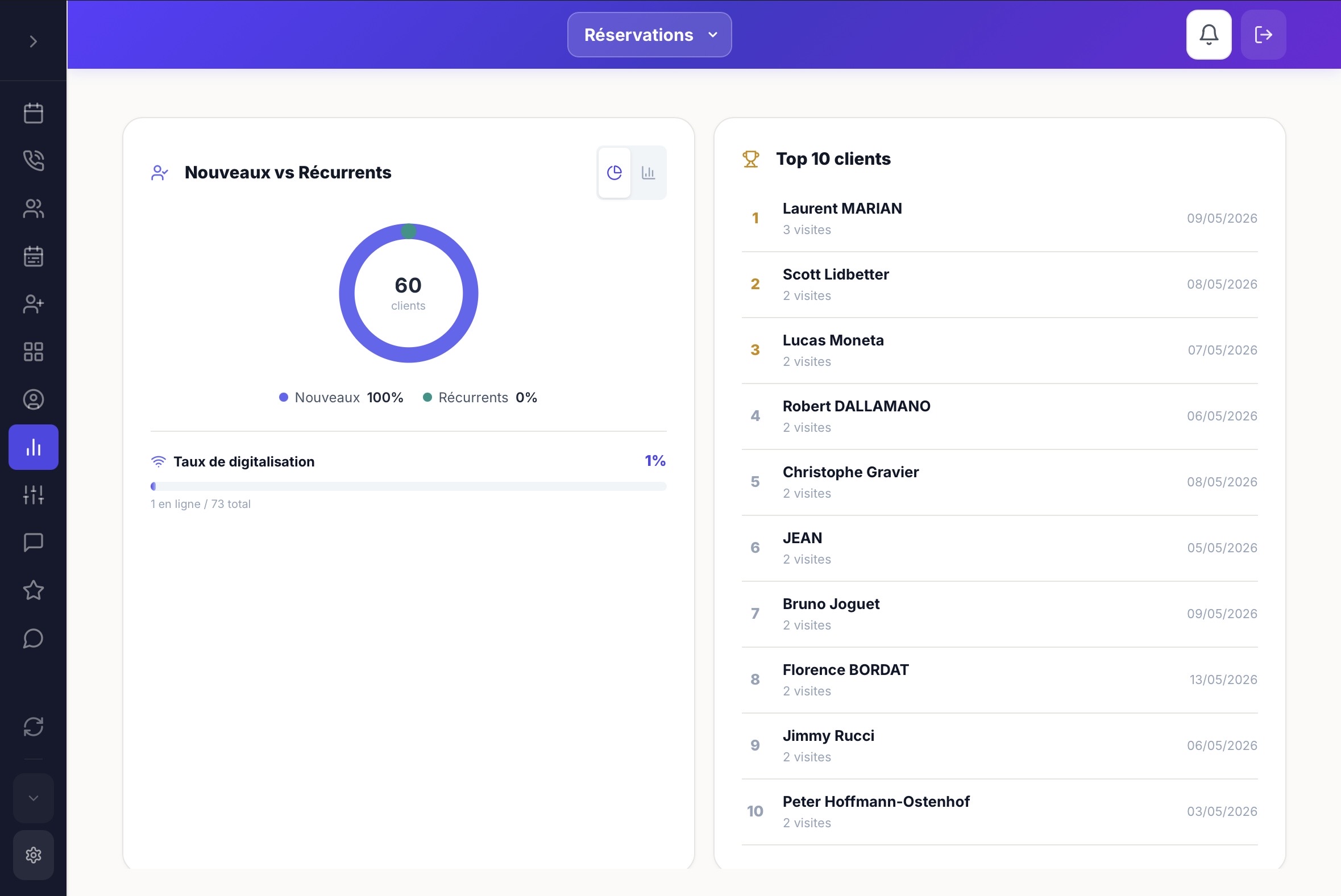The image size is (1341, 896).
Task: Select client Christophe Gravier
Action: tap(1000, 482)
